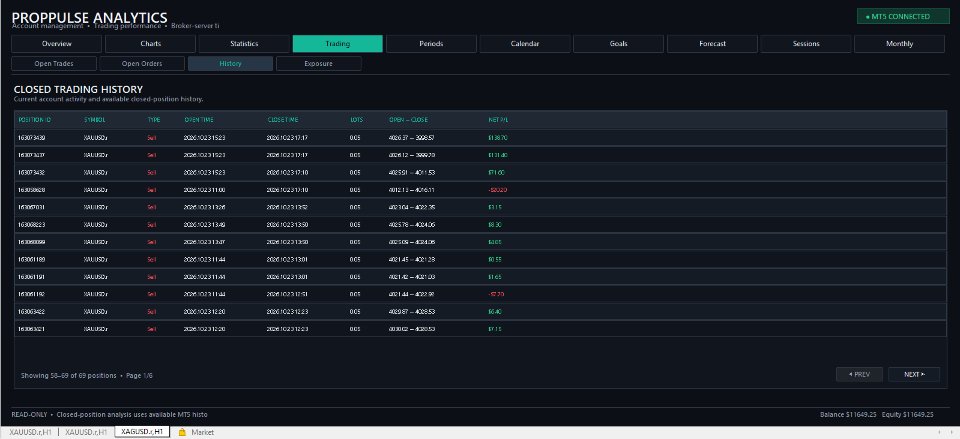
Task: Click the PROPPULSE ANALYTICS title
Action: tap(89, 17)
